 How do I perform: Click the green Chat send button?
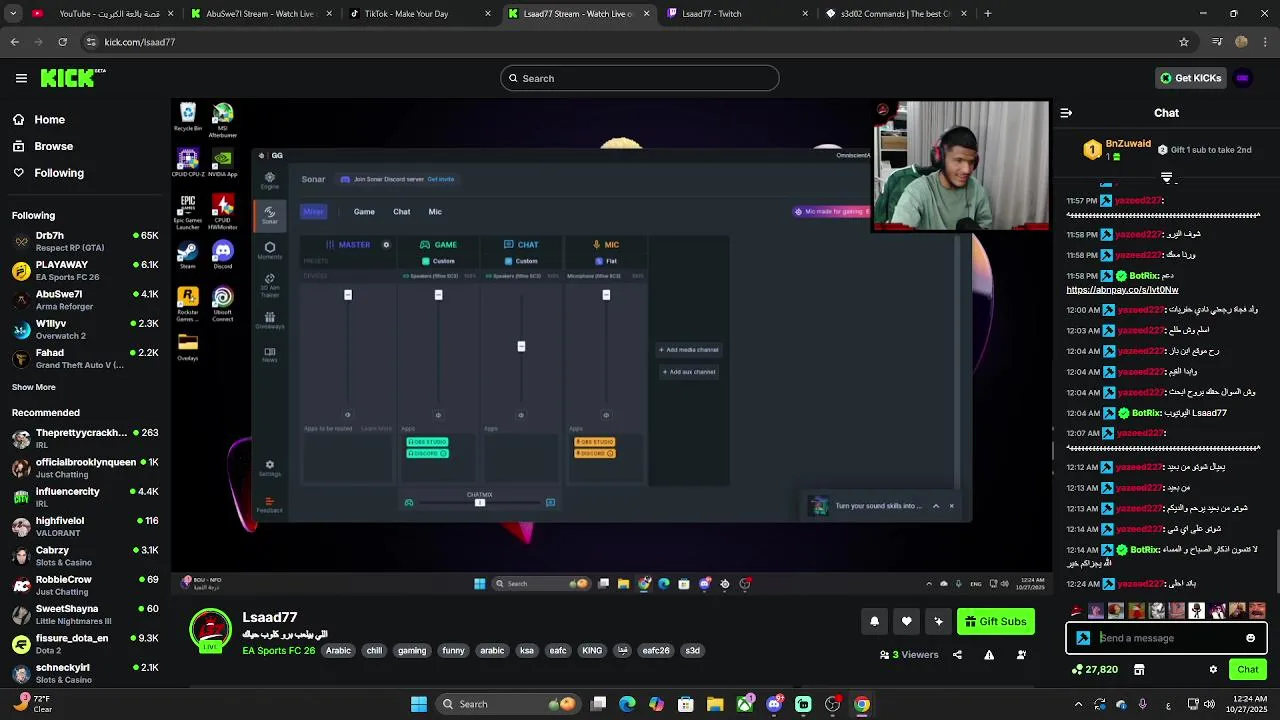[x=1247, y=669]
